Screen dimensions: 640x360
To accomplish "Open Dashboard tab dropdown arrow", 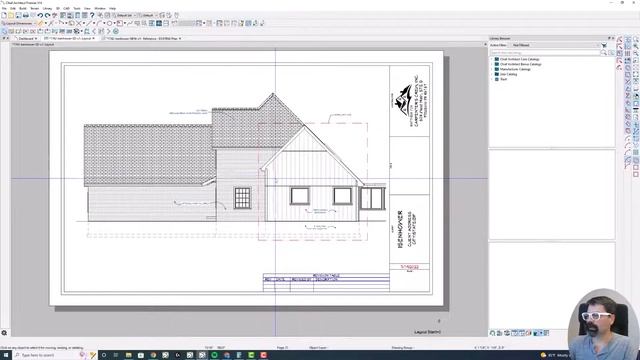I will pos(36,38).
